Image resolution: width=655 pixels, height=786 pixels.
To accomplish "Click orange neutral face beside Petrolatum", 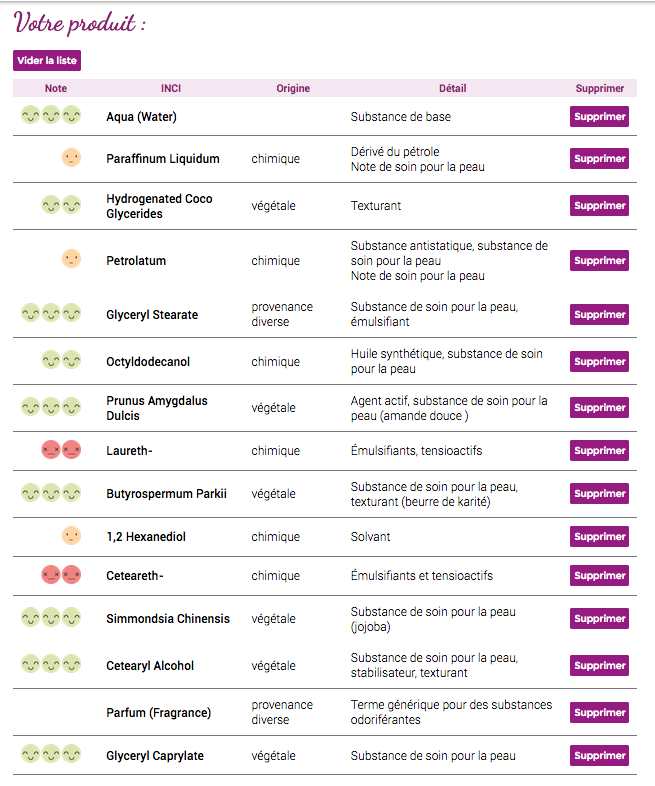I will (x=71, y=260).
